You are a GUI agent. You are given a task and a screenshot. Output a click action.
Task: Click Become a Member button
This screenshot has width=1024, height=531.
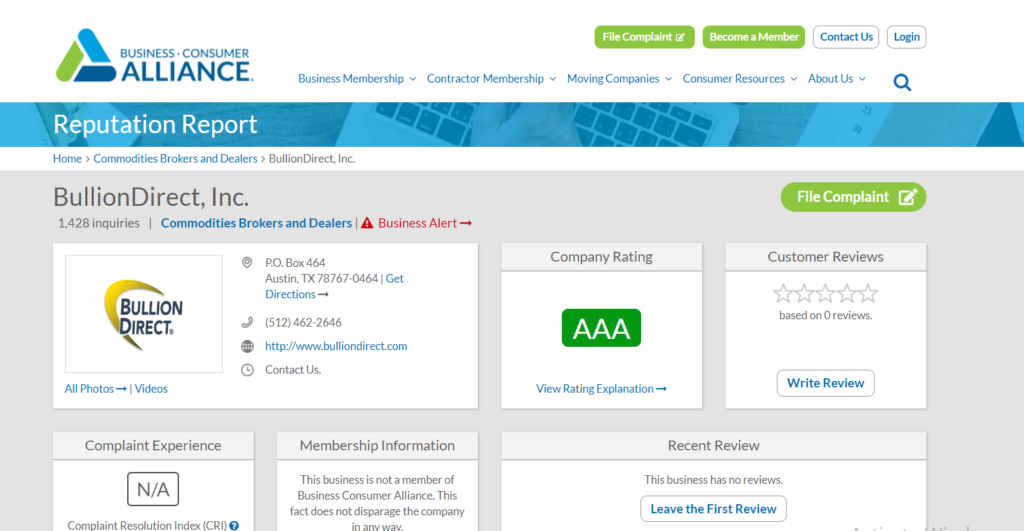[754, 37]
